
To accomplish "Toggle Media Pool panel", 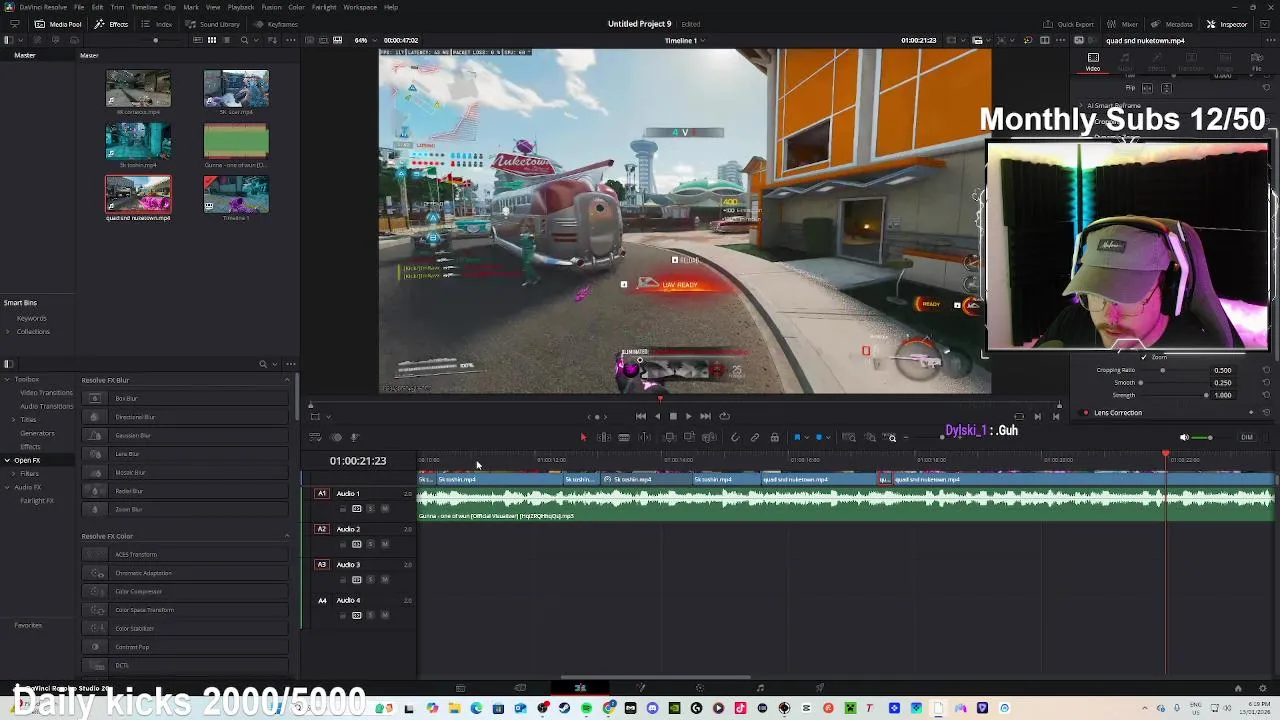I will tap(58, 24).
